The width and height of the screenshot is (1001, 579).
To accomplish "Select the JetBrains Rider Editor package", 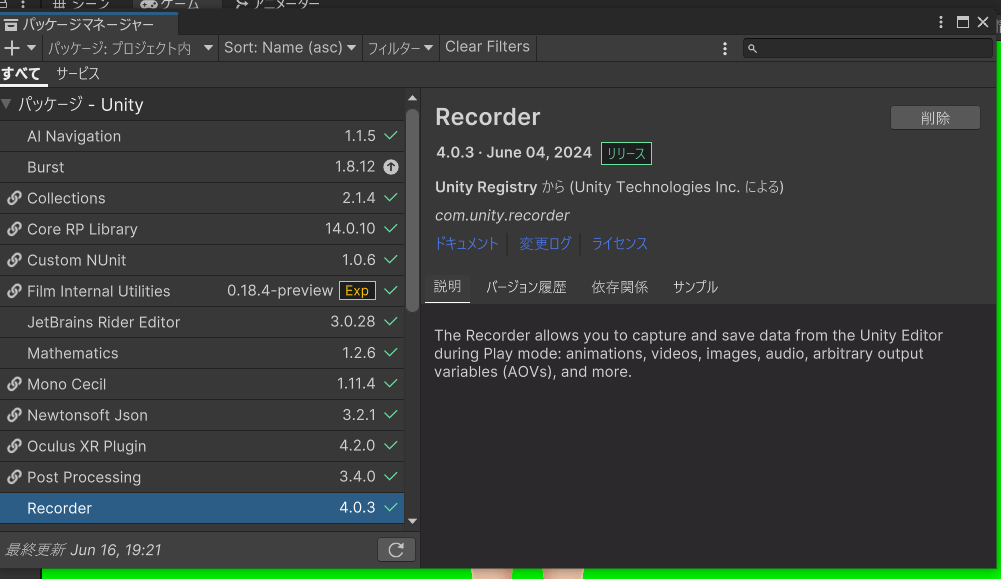I will [x=202, y=322].
